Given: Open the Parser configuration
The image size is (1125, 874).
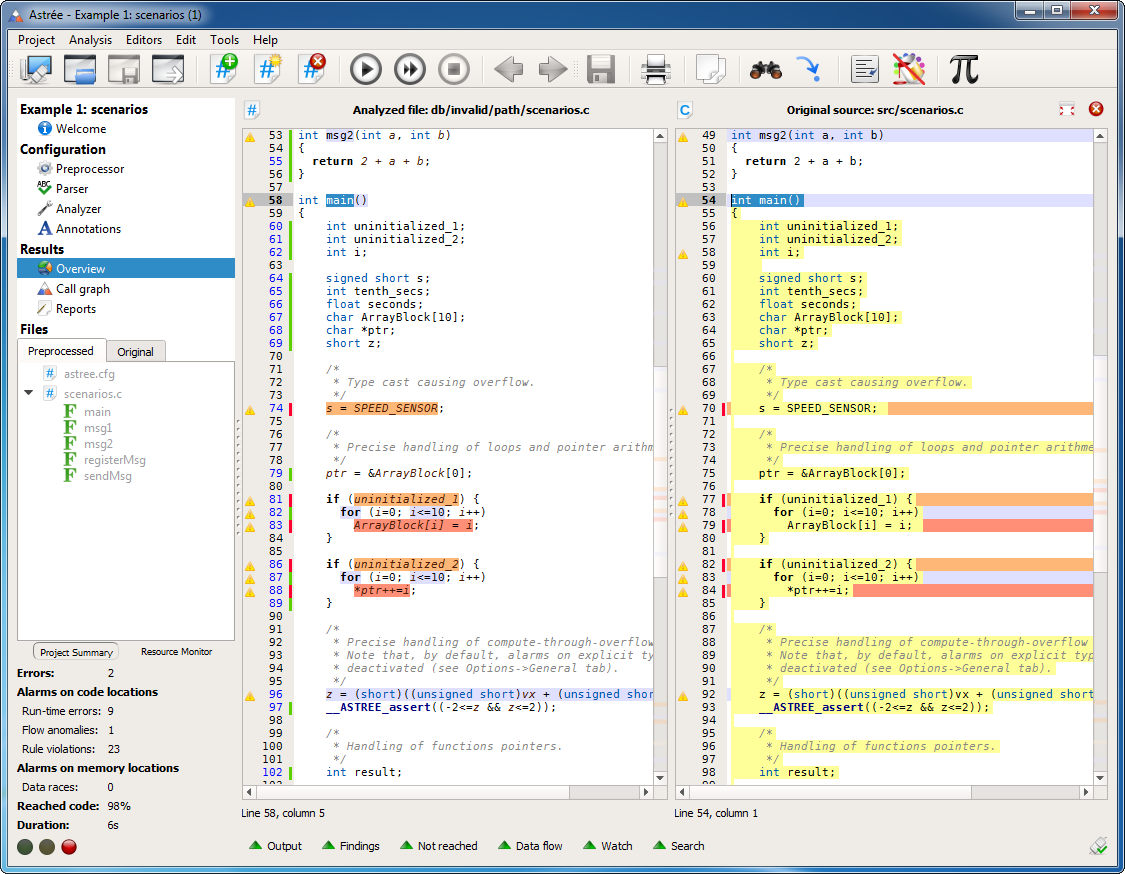Looking at the screenshot, I should (72, 189).
